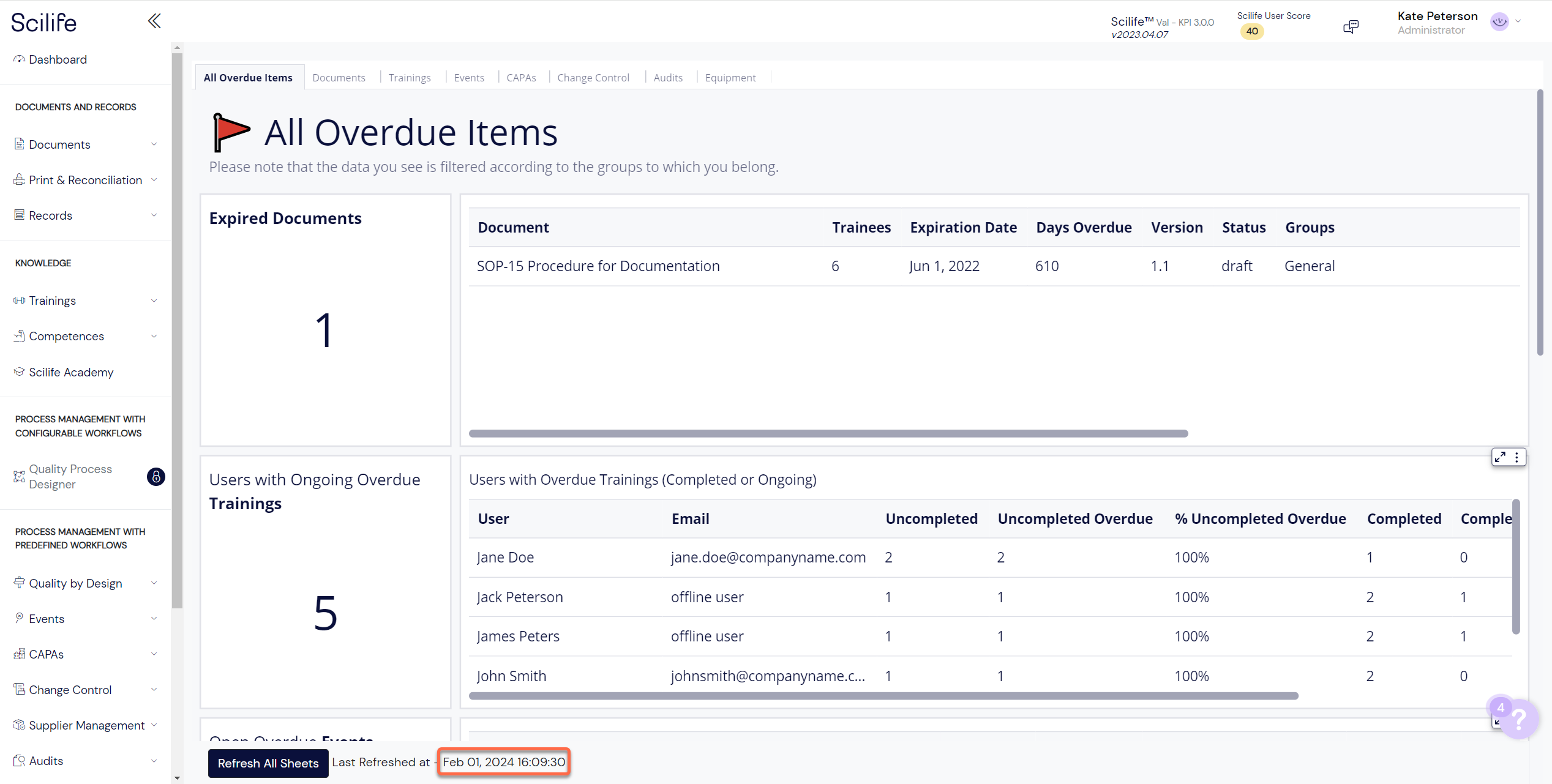Click the Expired Documents count 1

pyautogui.click(x=324, y=330)
